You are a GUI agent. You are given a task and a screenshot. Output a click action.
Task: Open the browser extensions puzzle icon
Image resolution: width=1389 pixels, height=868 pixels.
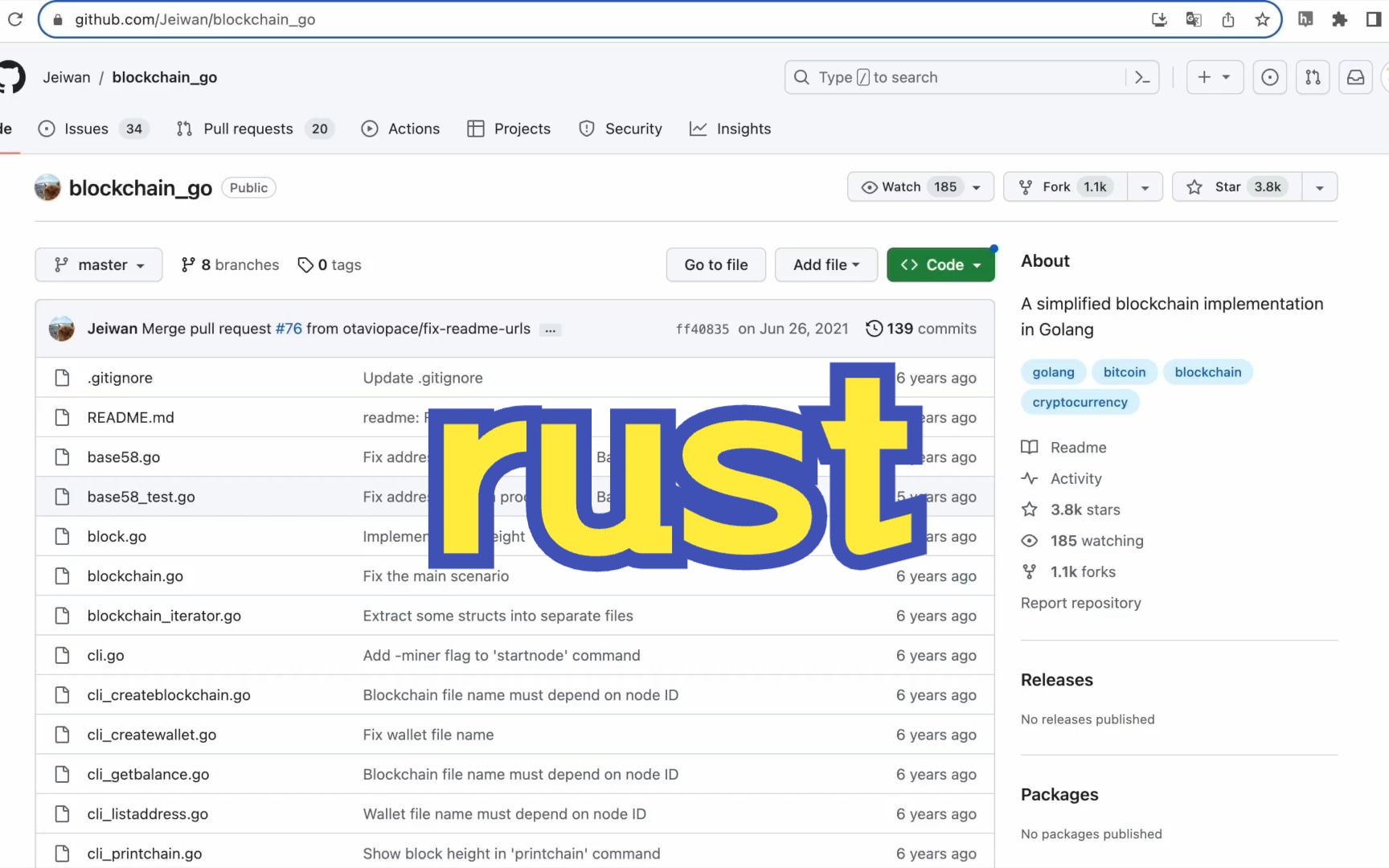coord(1339,19)
